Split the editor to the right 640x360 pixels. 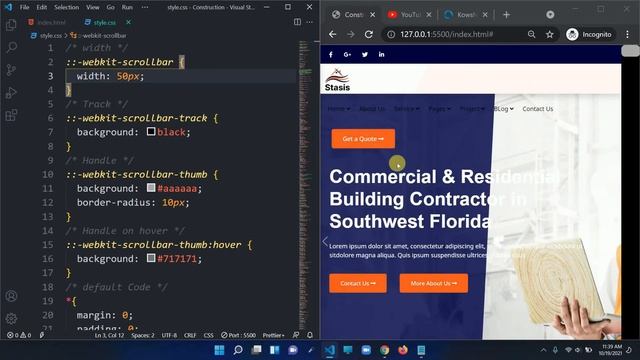[297, 22]
